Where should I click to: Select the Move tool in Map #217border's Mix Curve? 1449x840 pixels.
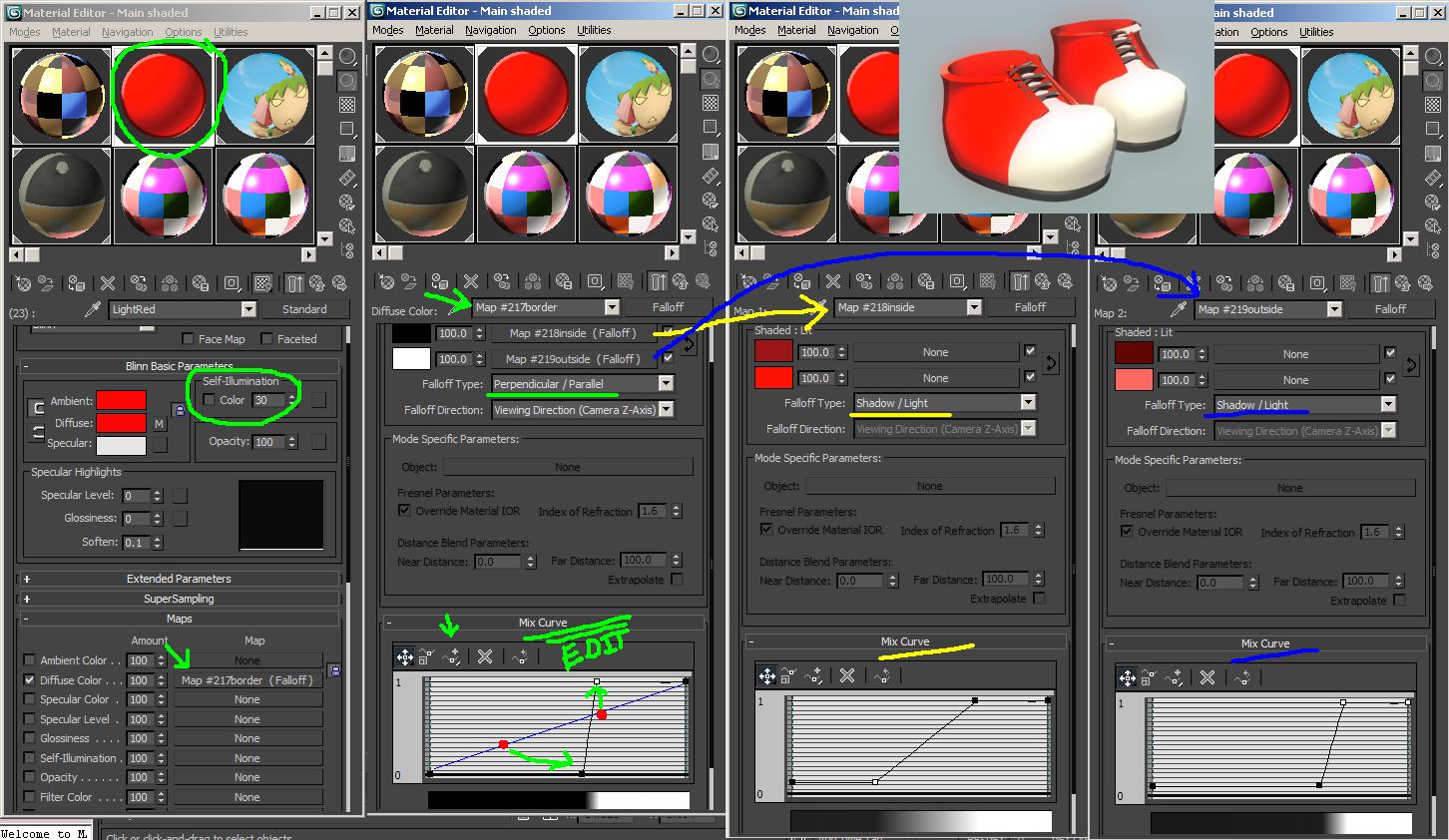(x=404, y=656)
